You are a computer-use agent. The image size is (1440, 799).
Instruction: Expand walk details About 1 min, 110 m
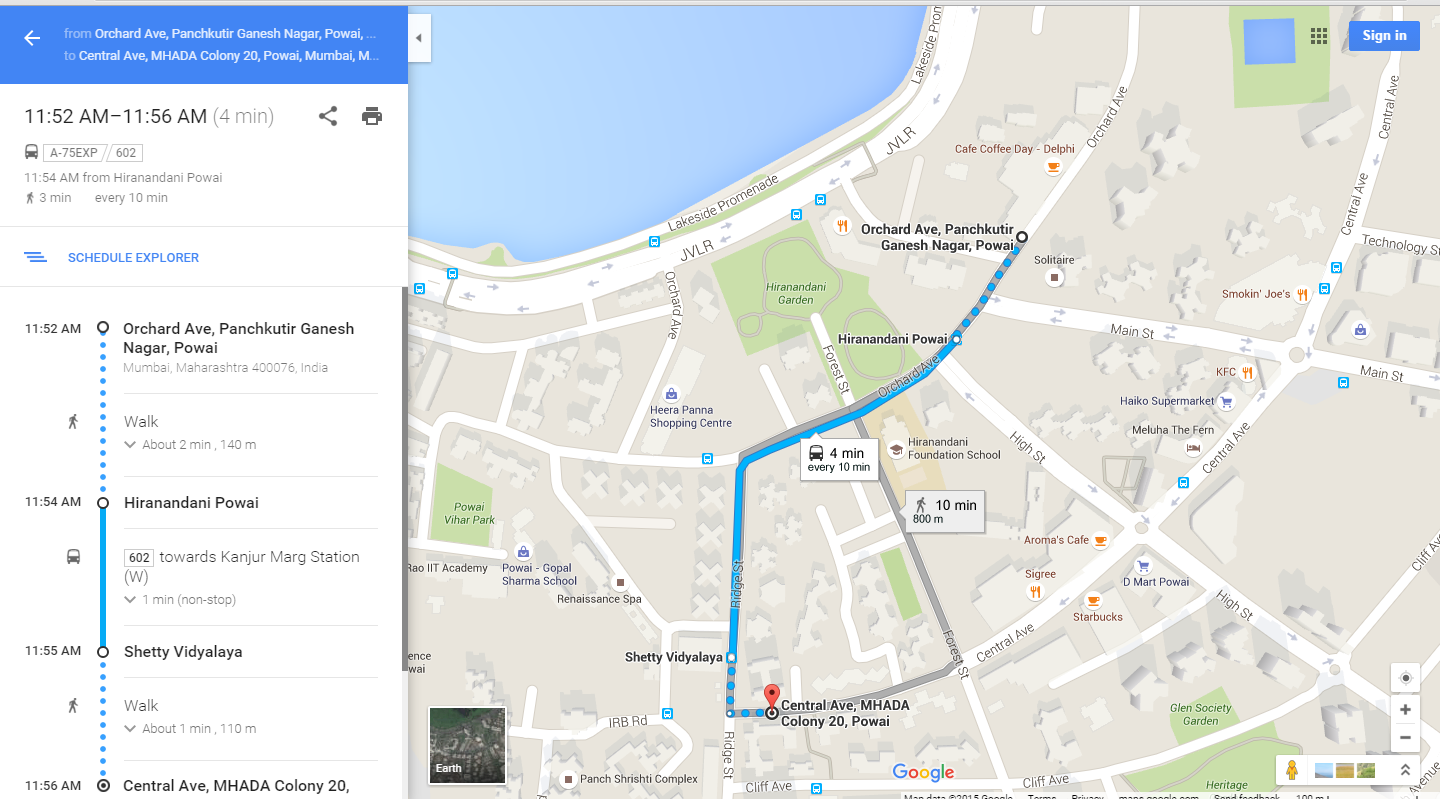190,728
